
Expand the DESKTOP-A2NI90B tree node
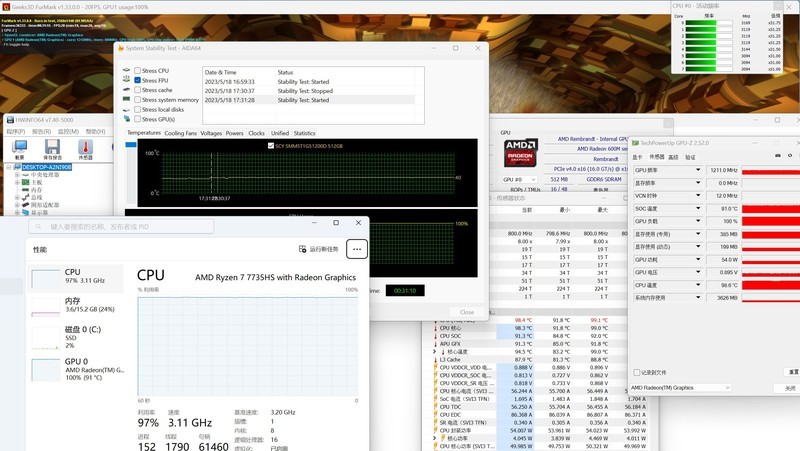8,168
